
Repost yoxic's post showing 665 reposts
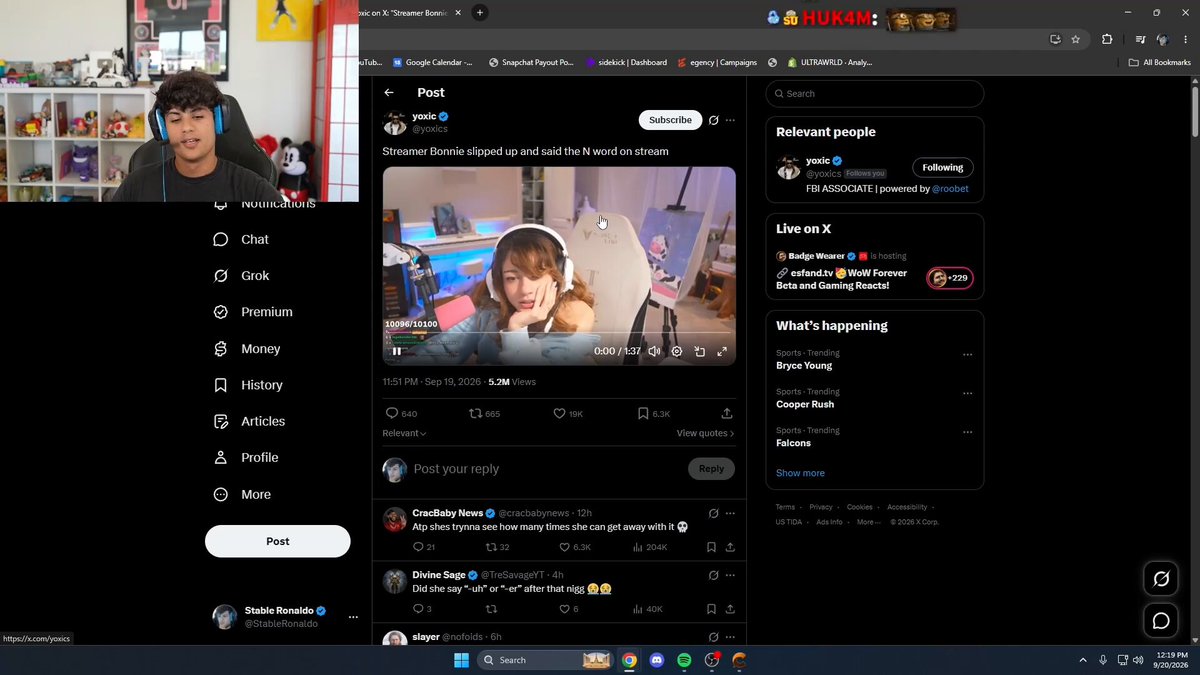(x=485, y=413)
